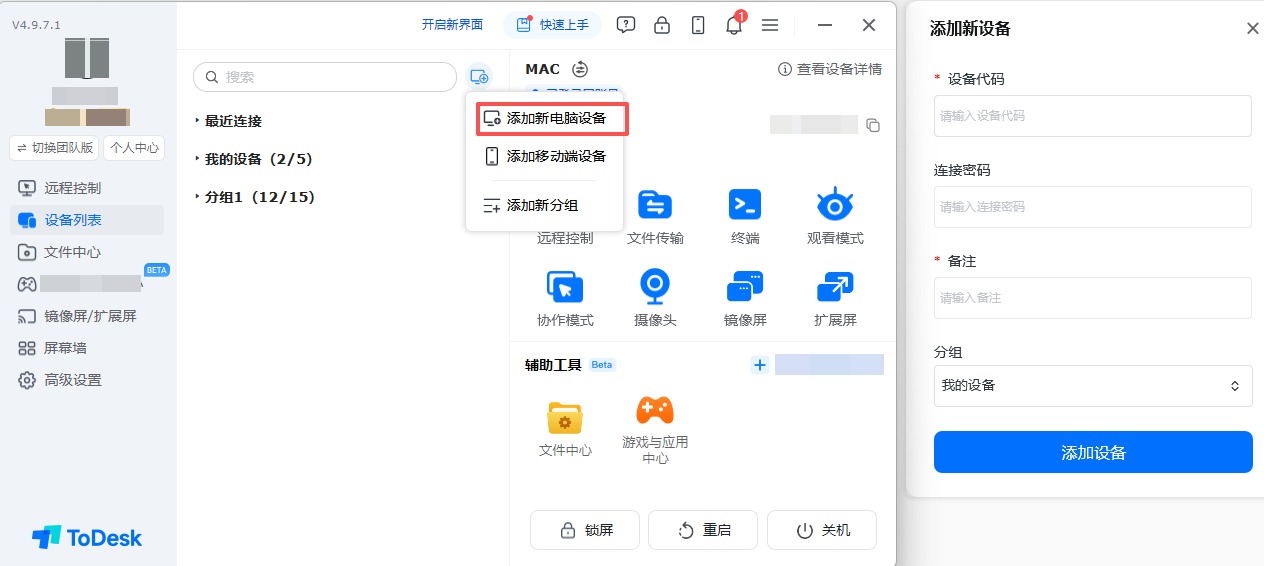Click the MAC device switch icon
The height and width of the screenshot is (566, 1264).
tap(580, 69)
